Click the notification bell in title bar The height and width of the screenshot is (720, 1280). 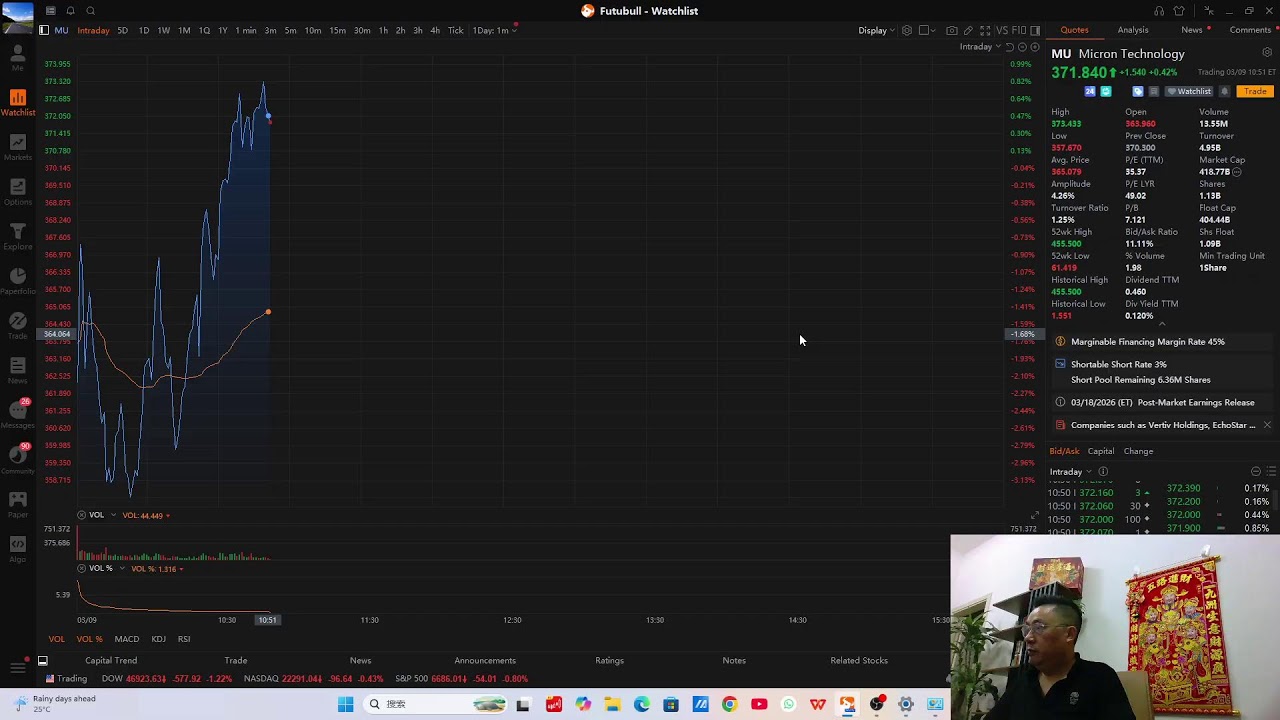click(70, 11)
